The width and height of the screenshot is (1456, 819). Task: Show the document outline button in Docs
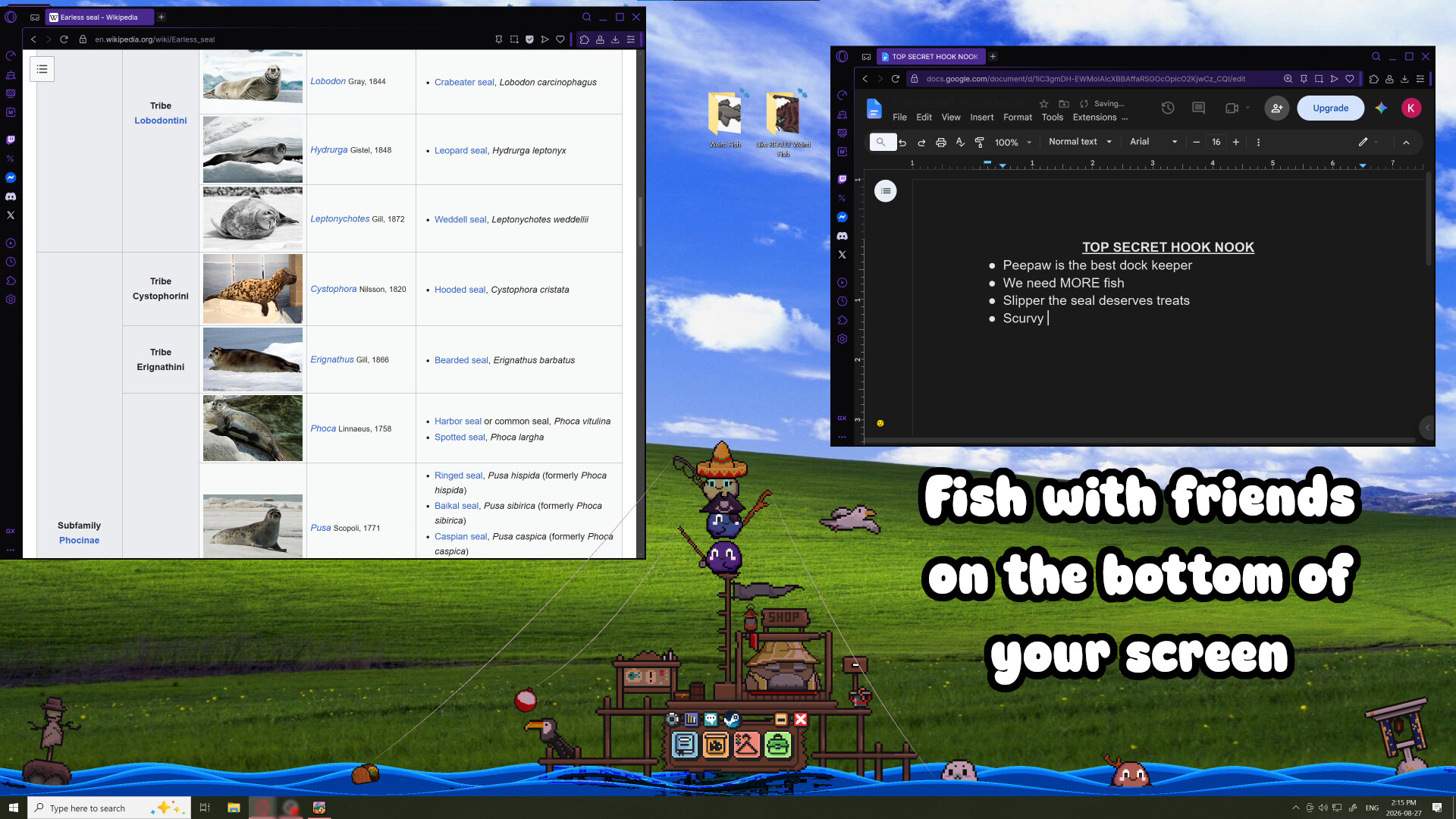(x=885, y=191)
